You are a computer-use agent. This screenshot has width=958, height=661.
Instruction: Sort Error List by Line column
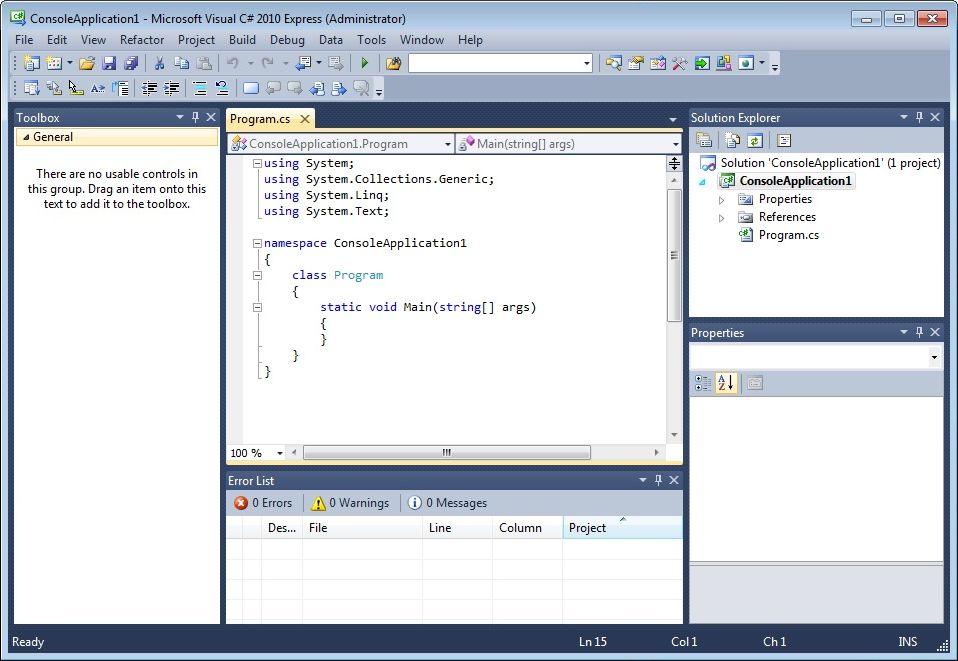point(457,528)
